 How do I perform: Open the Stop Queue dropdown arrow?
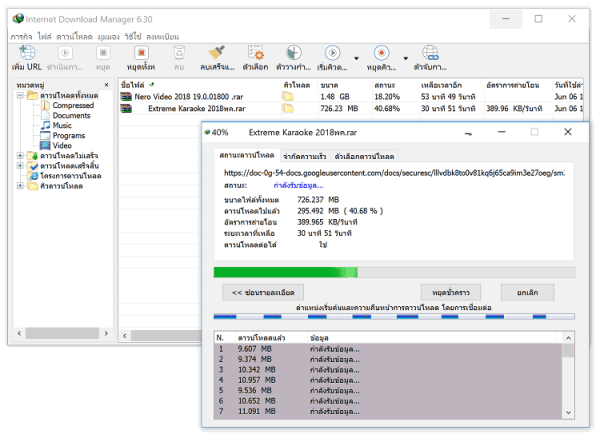pyautogui.click(x=405, y=59)
